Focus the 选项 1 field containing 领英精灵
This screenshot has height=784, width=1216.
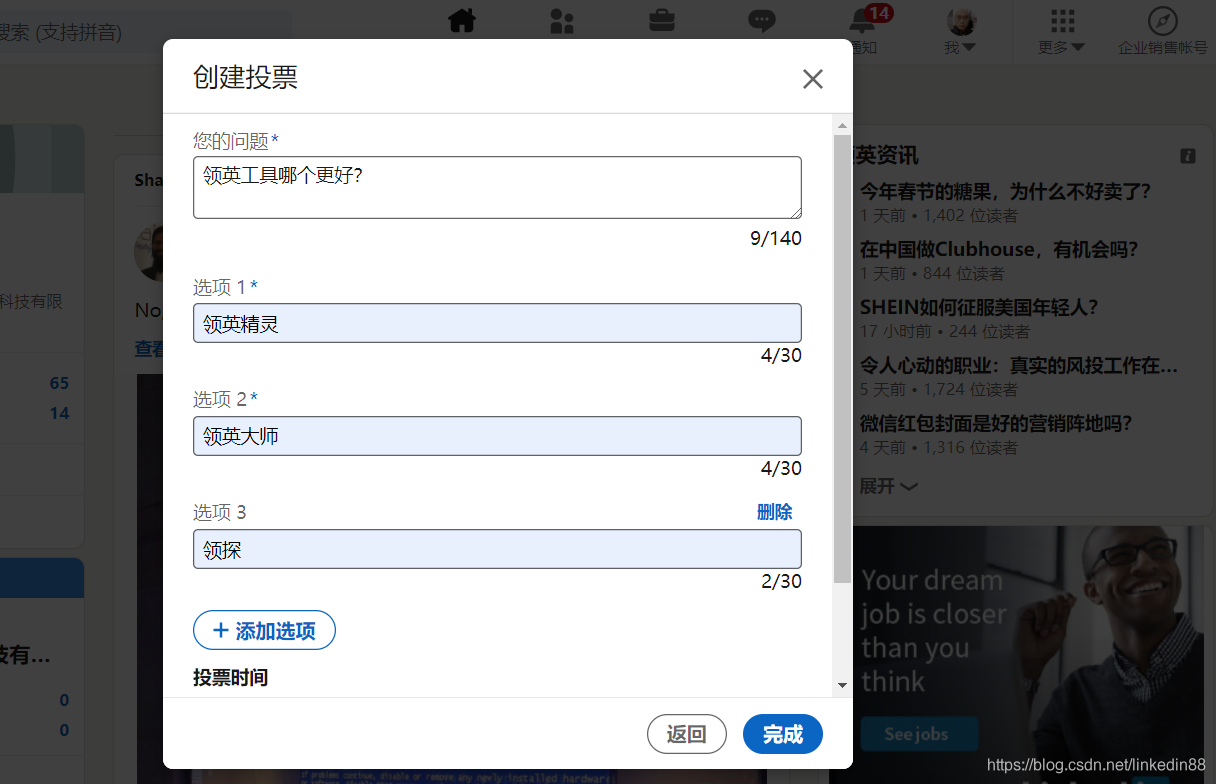[x=497, y=323]
